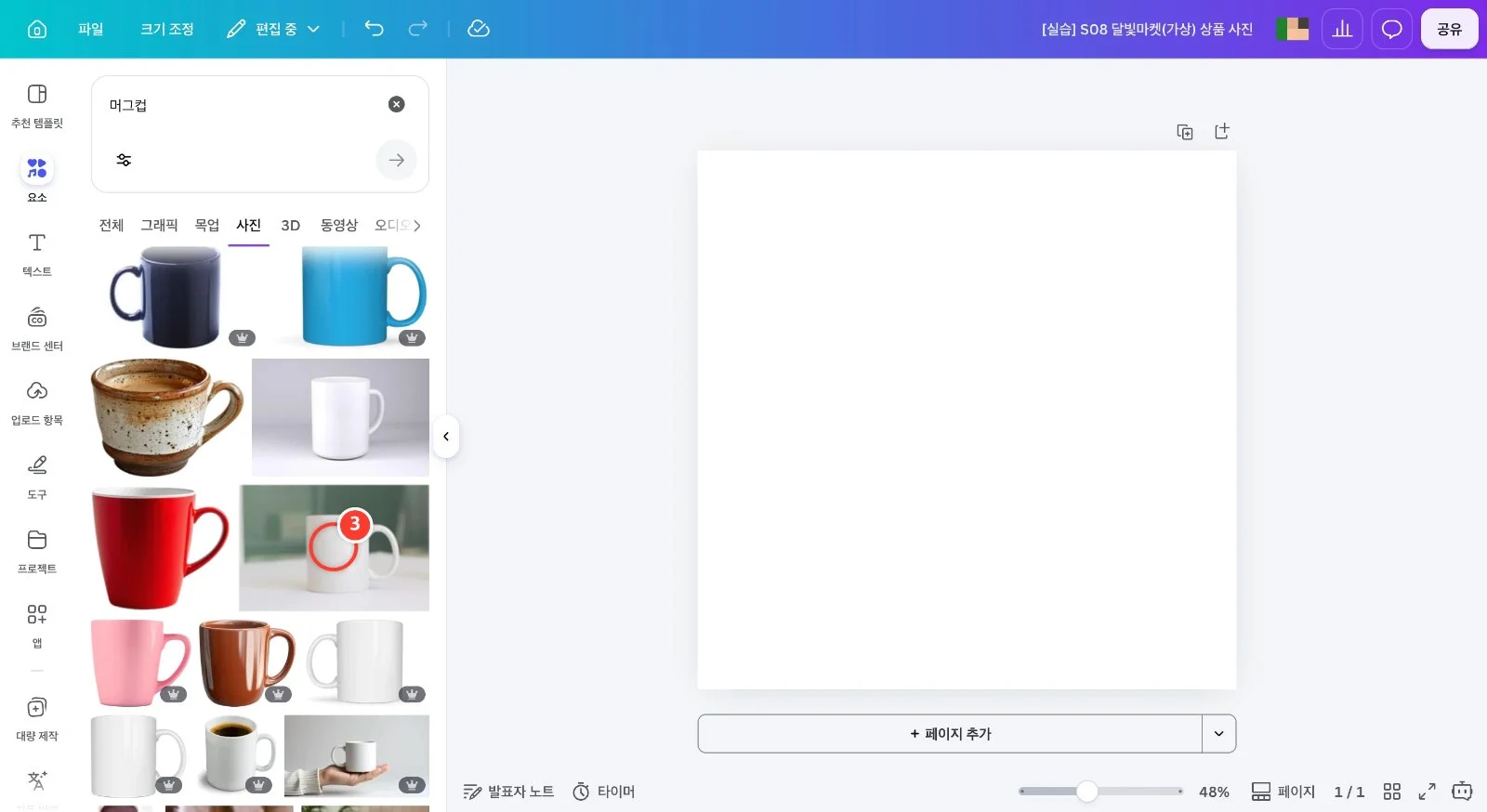This screenshot has height=812, width=1487.
Task: Redo the last undone action
Action: (x=418, y=29)
